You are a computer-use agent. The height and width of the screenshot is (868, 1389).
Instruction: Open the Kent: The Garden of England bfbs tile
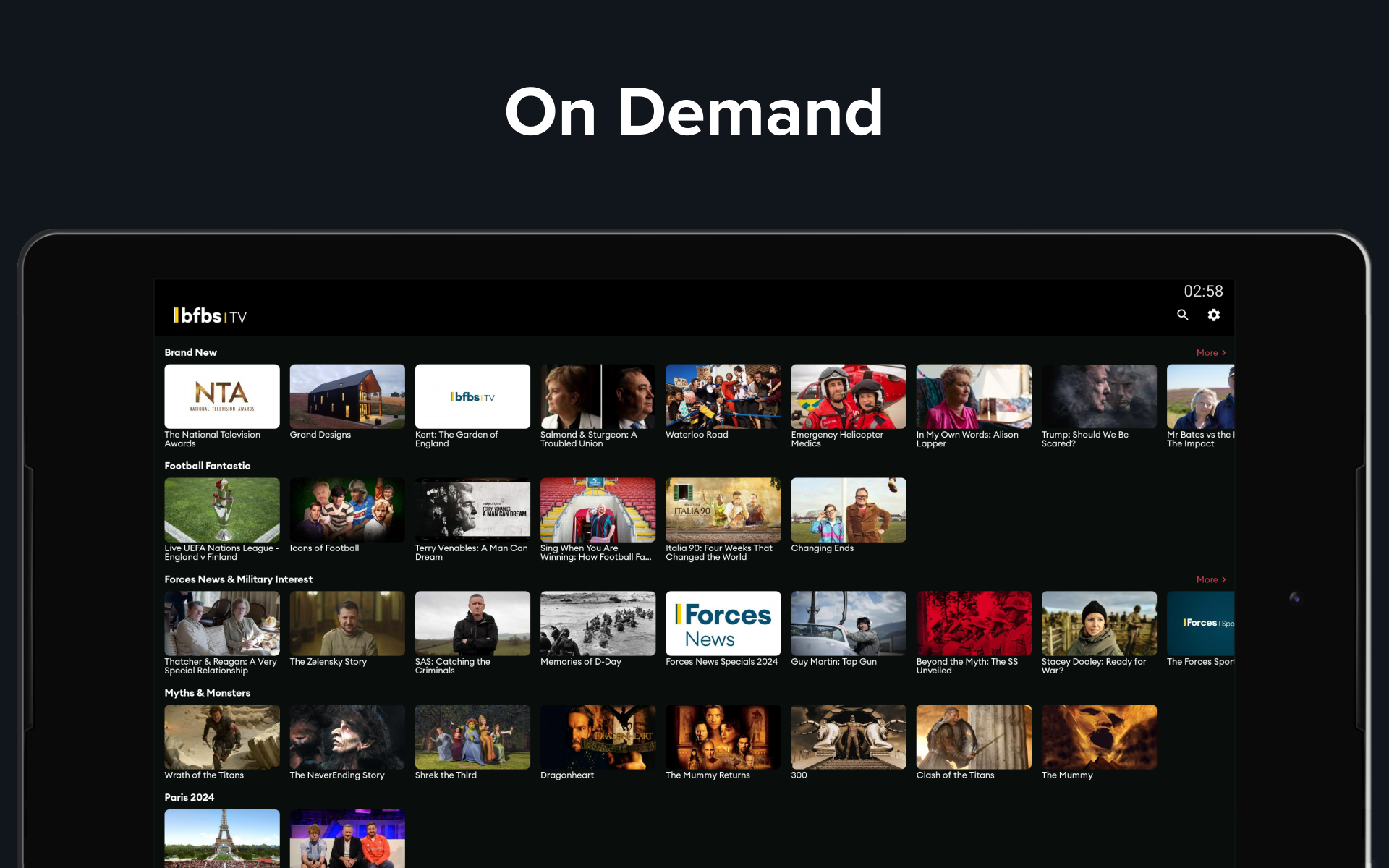coord(472,396)
